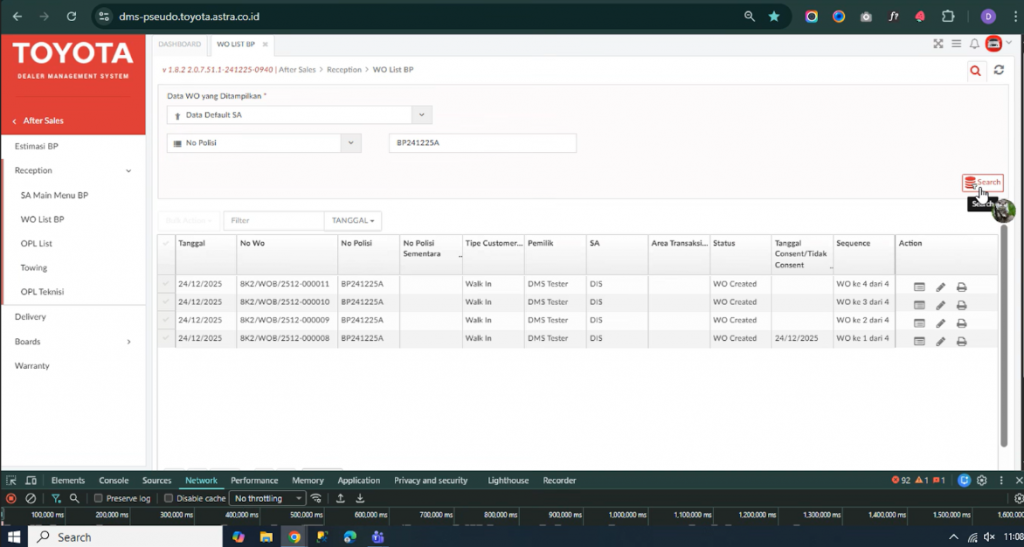Open the No Polisi search-field dropdown
This screenshot has height=547, width=1024.
coord(262,143)
